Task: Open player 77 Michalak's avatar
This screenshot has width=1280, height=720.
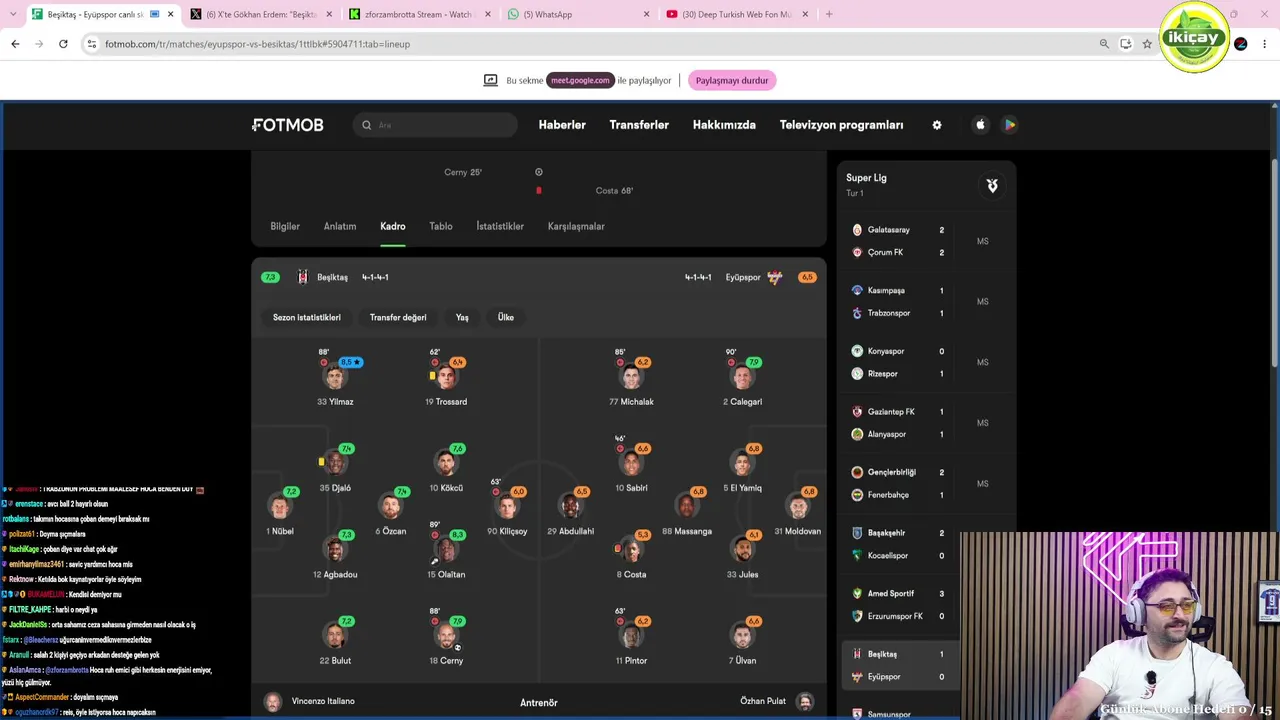Action: pos(631,377)
